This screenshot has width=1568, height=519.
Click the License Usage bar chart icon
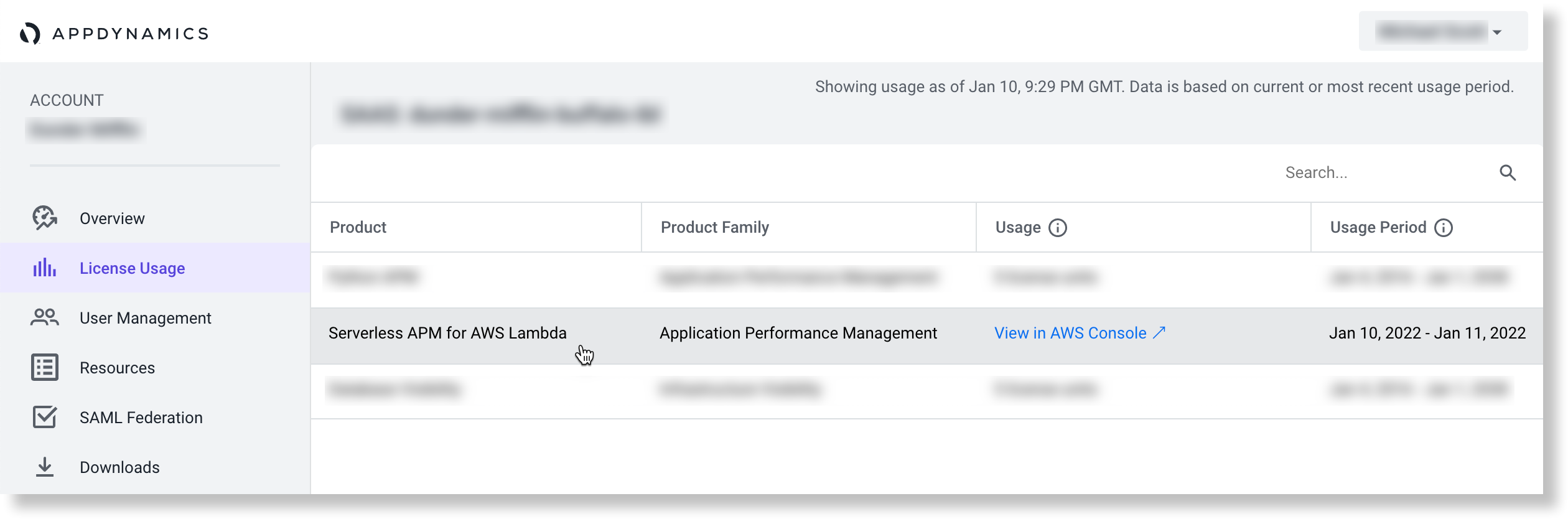45,268
